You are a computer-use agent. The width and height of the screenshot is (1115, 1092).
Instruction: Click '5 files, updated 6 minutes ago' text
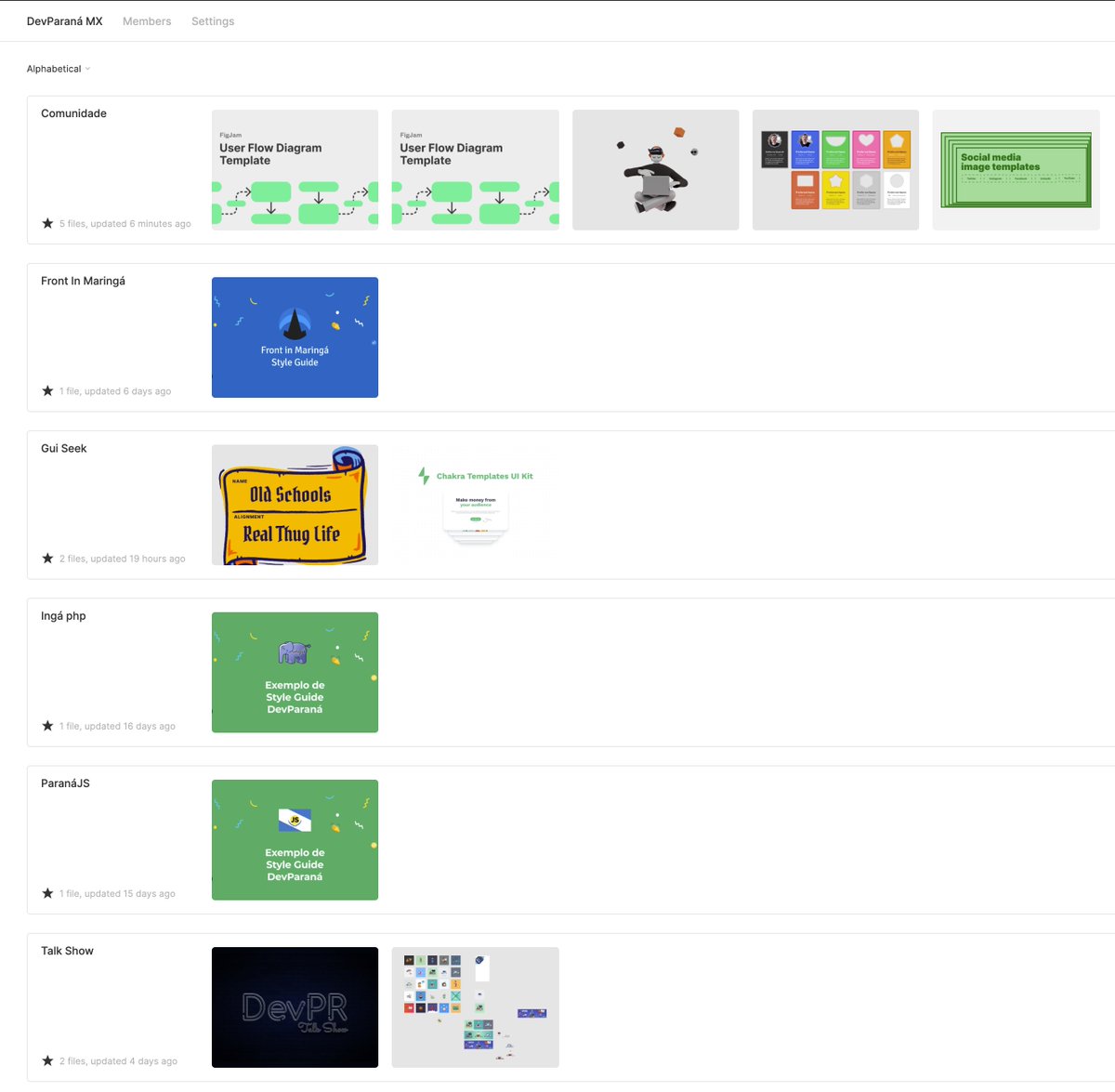click(125, 224)
